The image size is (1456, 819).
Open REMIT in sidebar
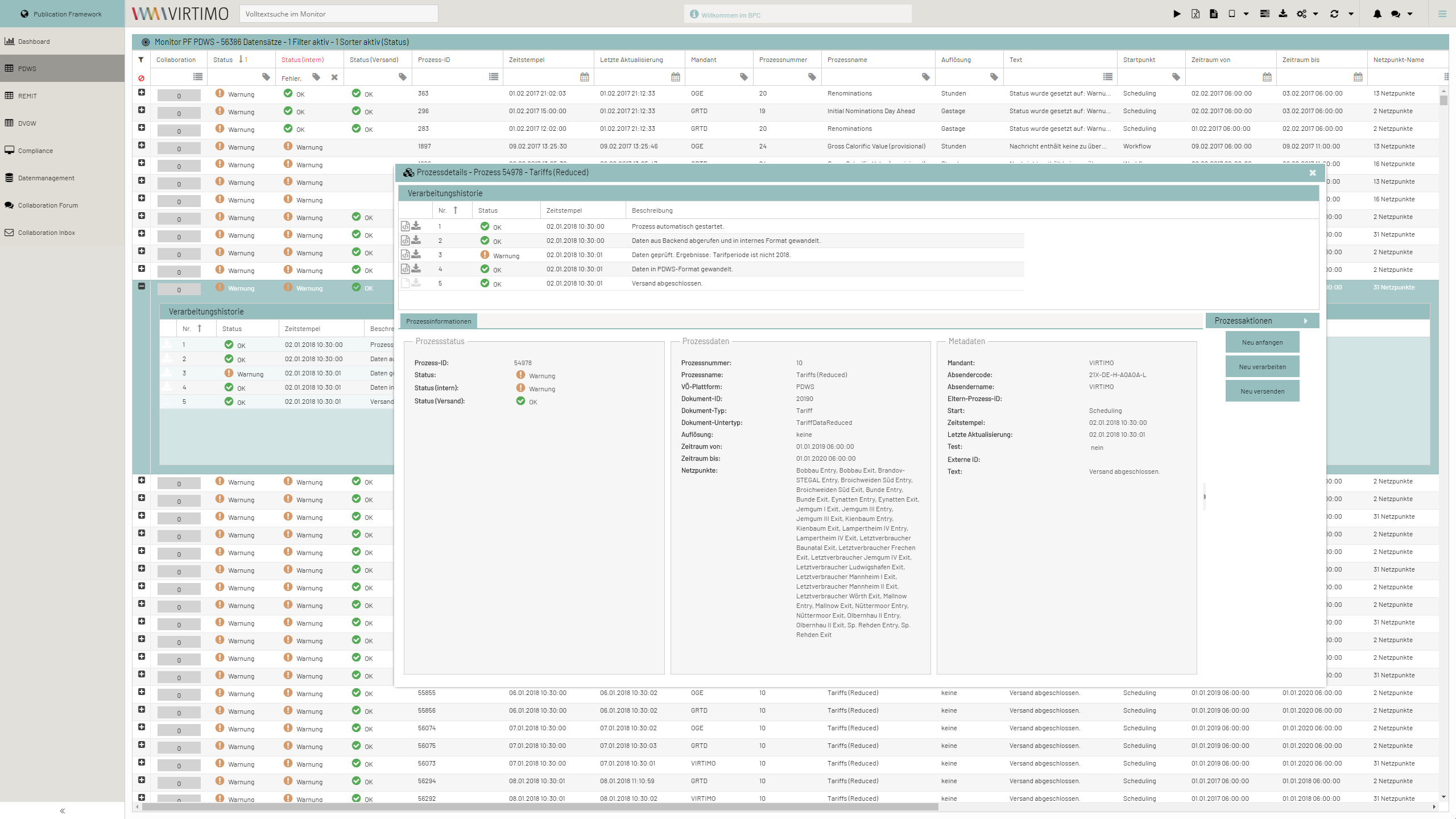[63, 96]
